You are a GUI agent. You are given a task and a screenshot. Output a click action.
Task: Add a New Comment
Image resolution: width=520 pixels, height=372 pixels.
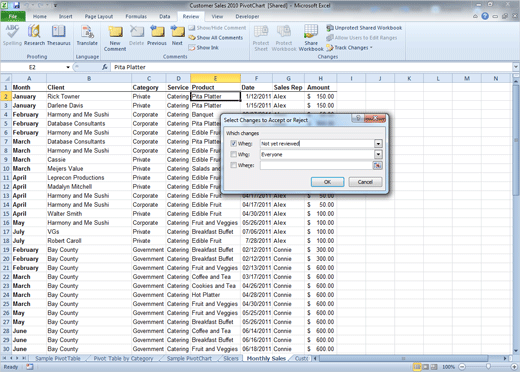115,38
